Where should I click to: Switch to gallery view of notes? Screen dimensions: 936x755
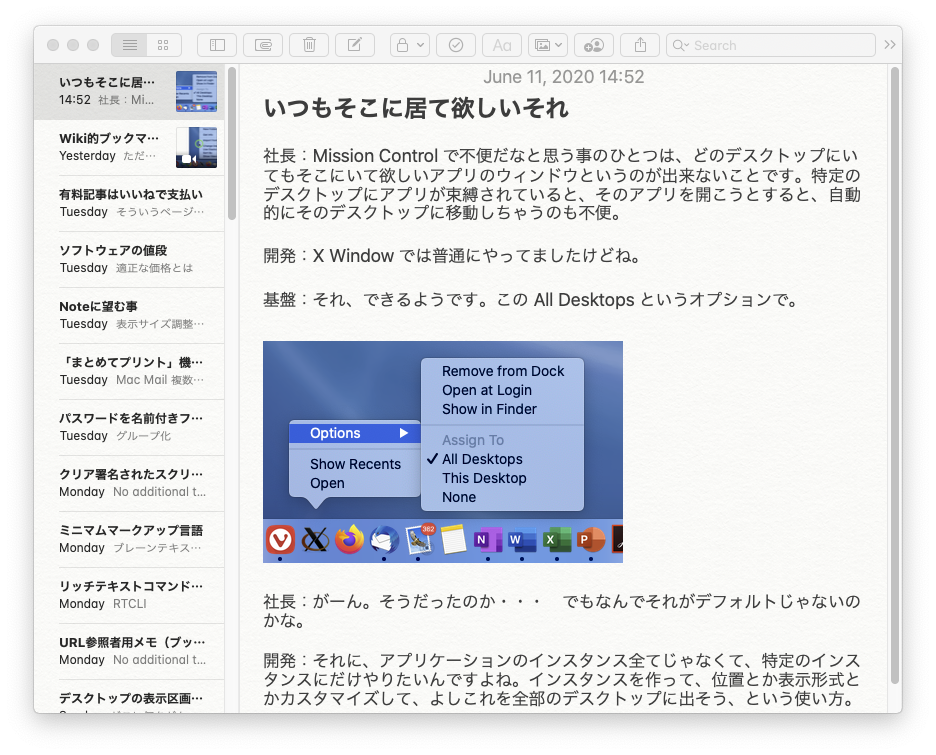pyautogui.click(x=163, y=45)
